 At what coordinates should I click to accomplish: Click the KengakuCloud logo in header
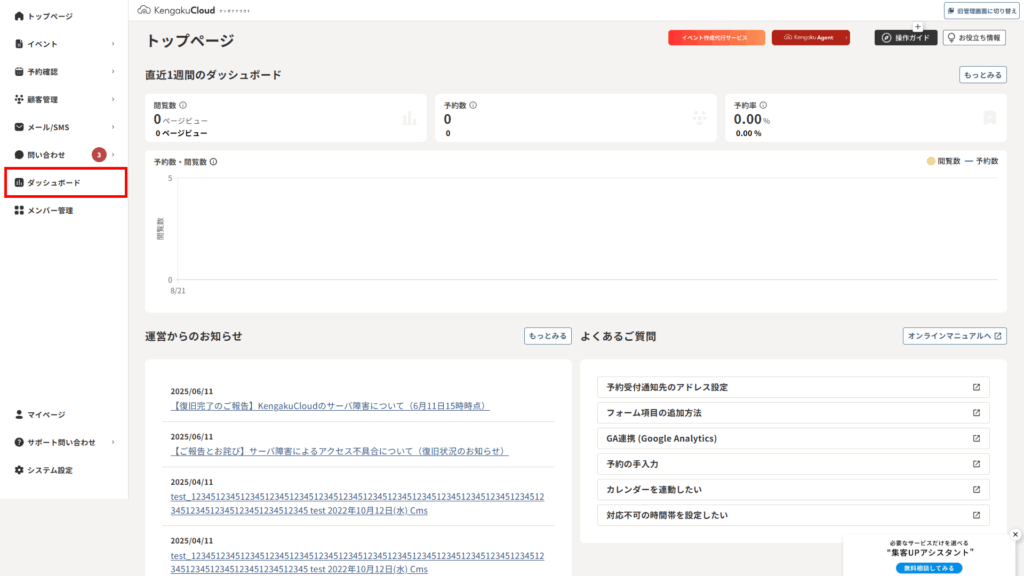(x=185, y=9)
